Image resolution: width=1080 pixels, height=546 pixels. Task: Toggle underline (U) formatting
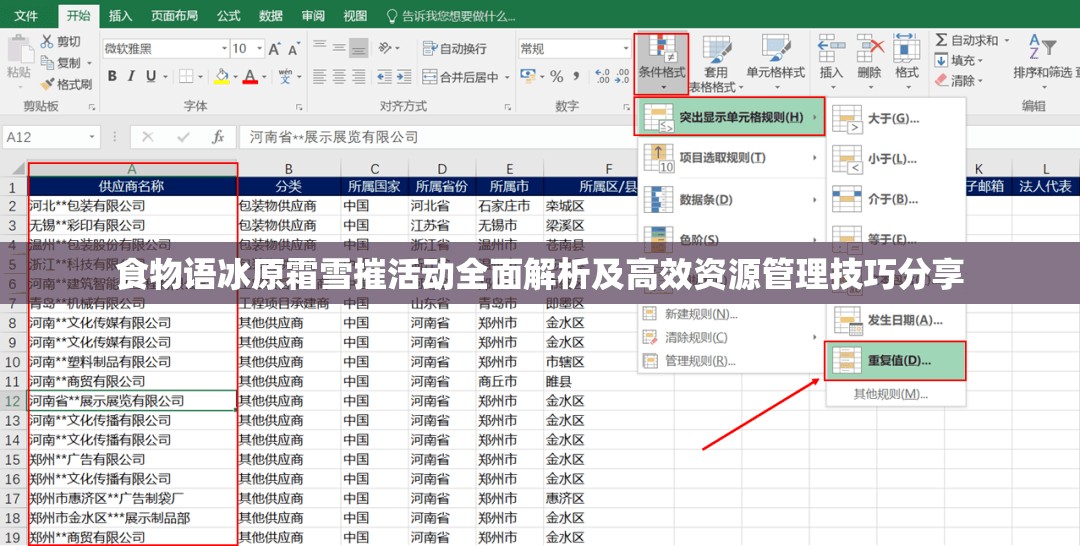point(150,77)
